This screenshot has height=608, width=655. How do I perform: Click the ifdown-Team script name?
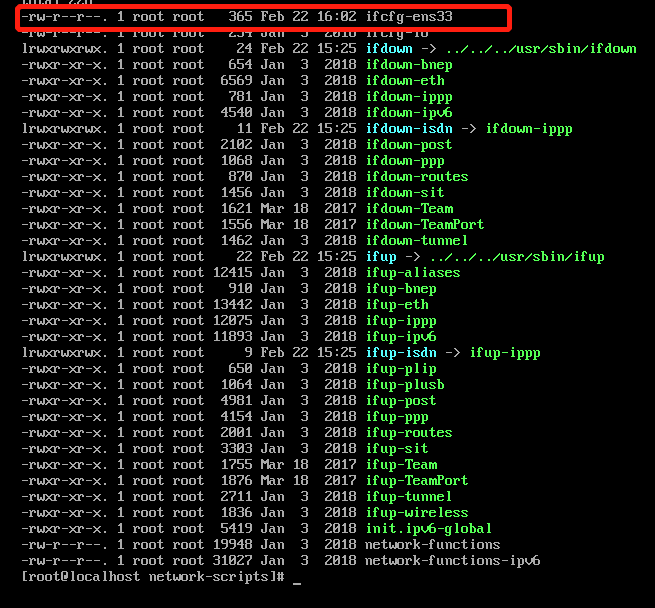409,209
